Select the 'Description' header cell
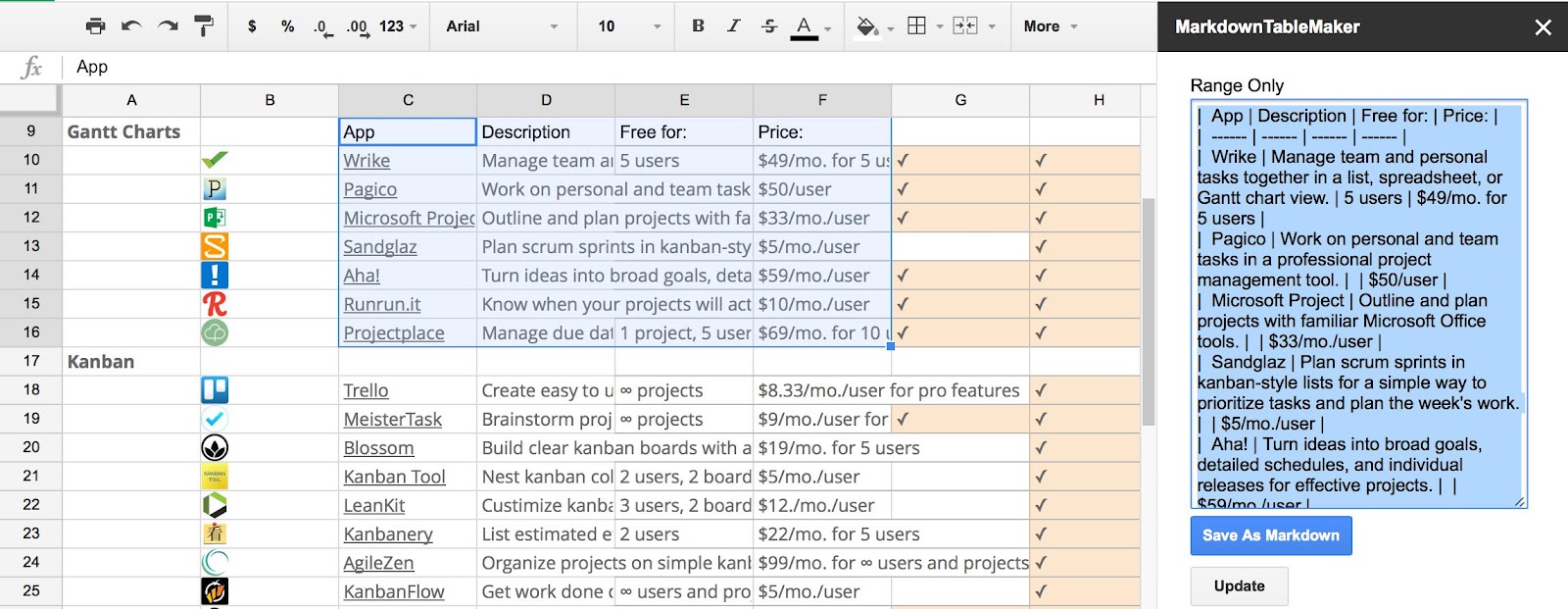Image resolution: width=1568 pixels, height=609 pixels. coord(546,131)
